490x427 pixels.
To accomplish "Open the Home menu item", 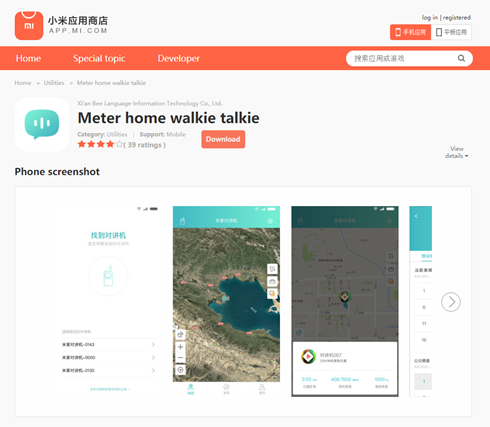I will coord(28,58).
